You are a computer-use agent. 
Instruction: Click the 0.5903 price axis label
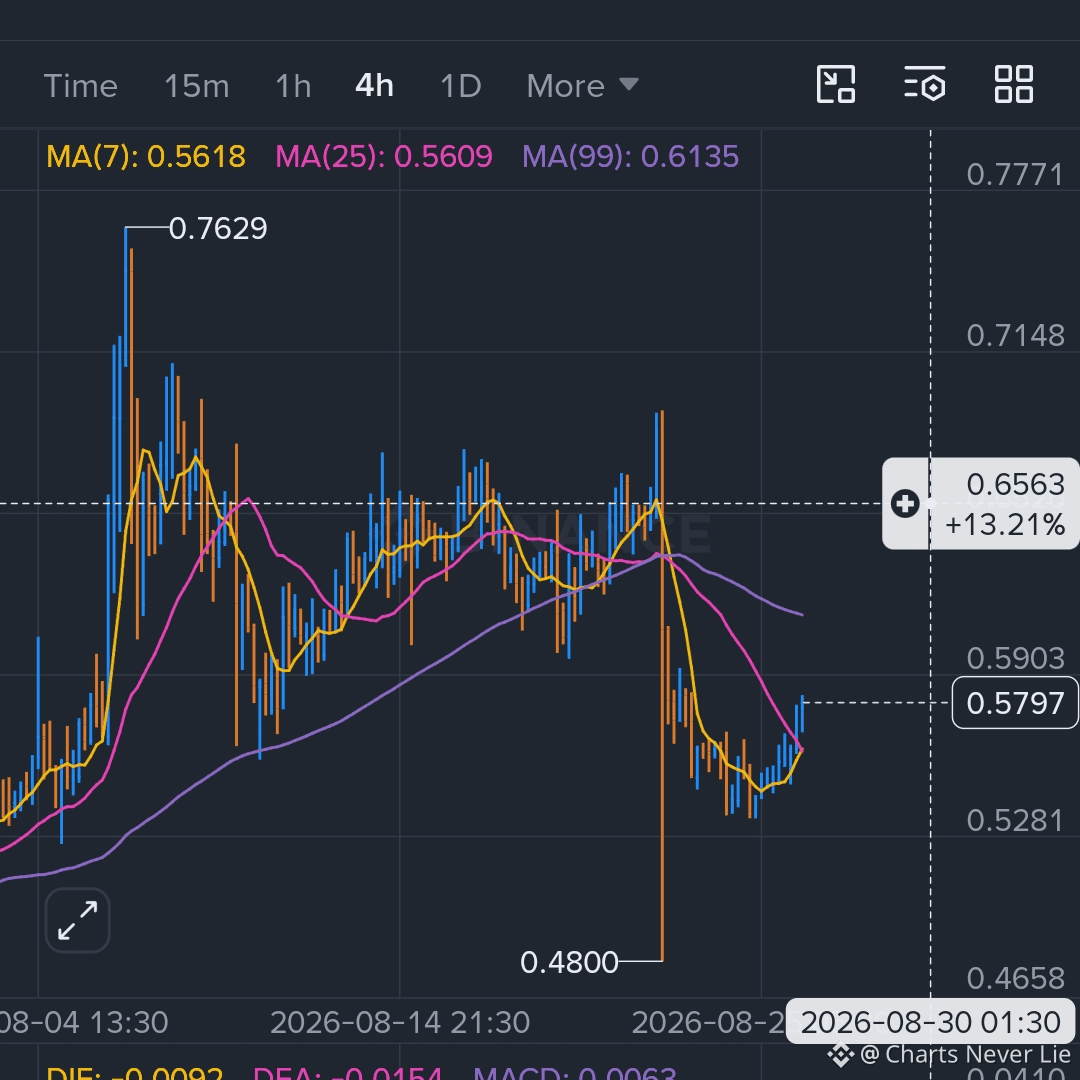pos(1015,659)
